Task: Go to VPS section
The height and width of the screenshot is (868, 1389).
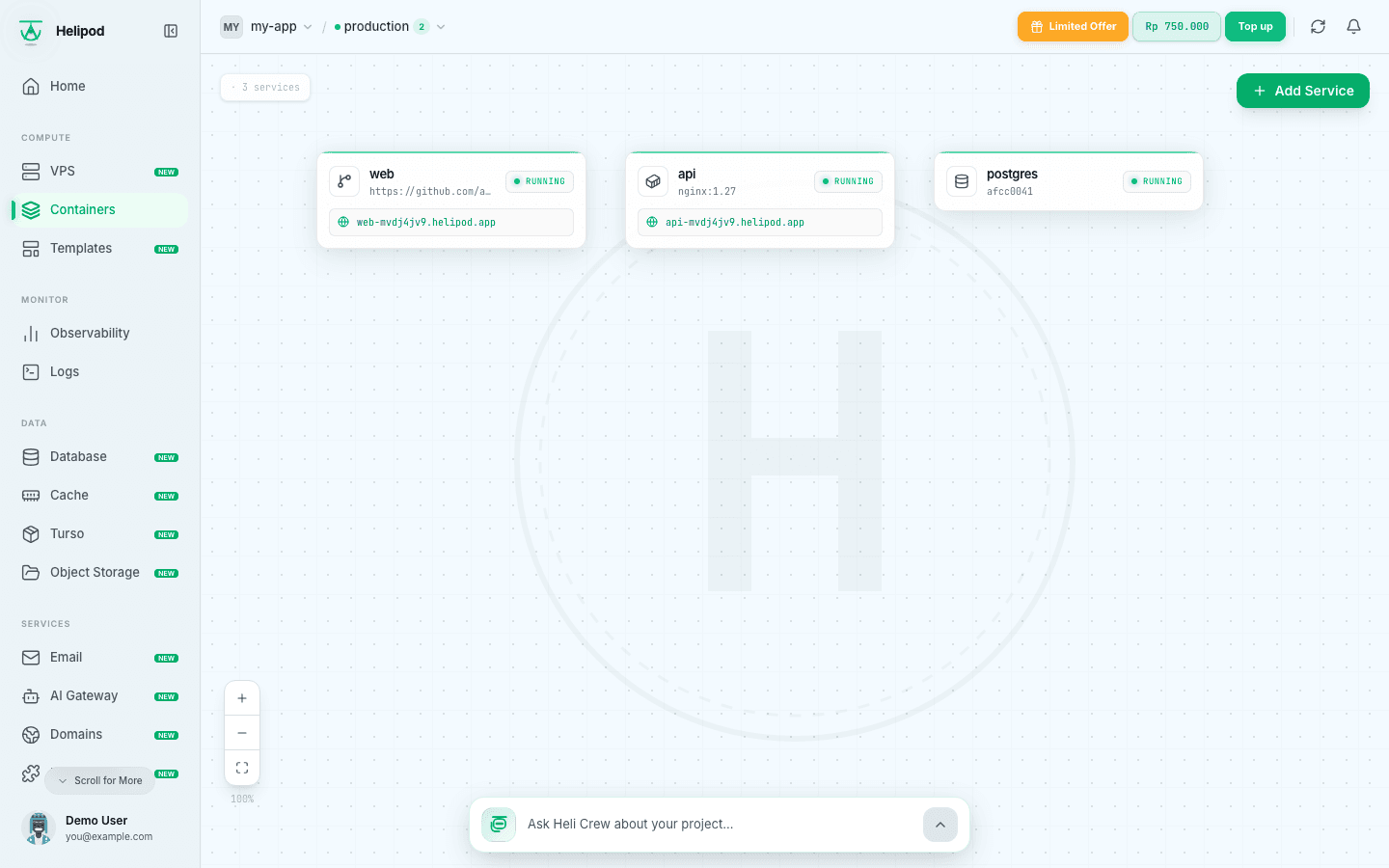Action: (x=100, y=171)
